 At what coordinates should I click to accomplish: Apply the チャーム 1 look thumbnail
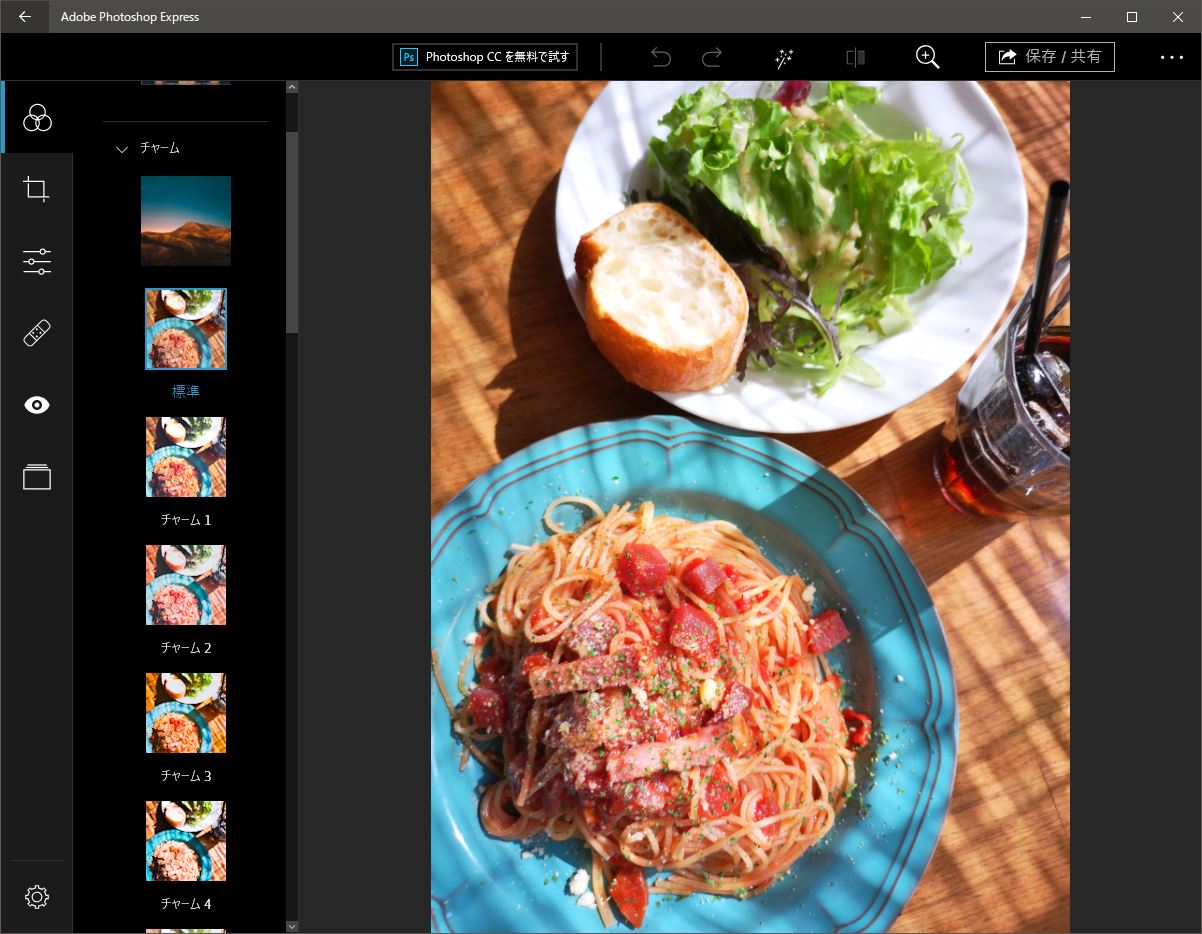[x=186, y=457]
